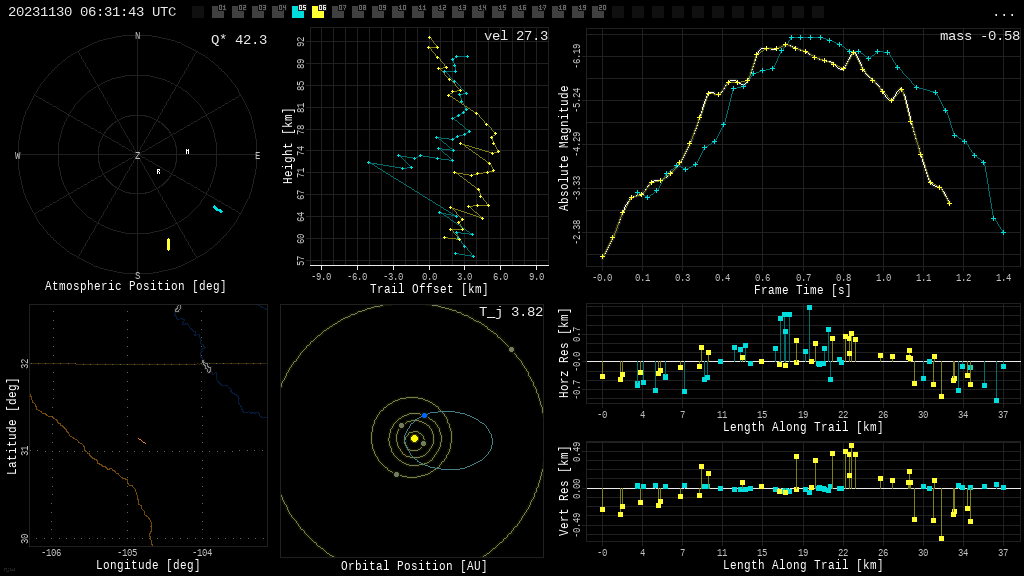Toggle the station 11 indicator box
Screen dimensions: 1024x576
coord(418,12)
